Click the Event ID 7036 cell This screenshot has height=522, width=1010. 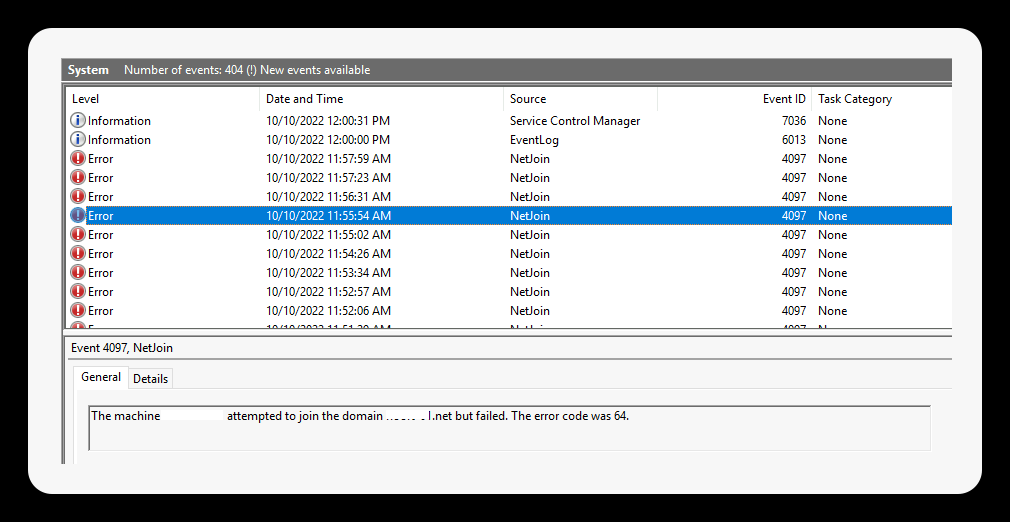pyautogui.click(x=794, y=121)
